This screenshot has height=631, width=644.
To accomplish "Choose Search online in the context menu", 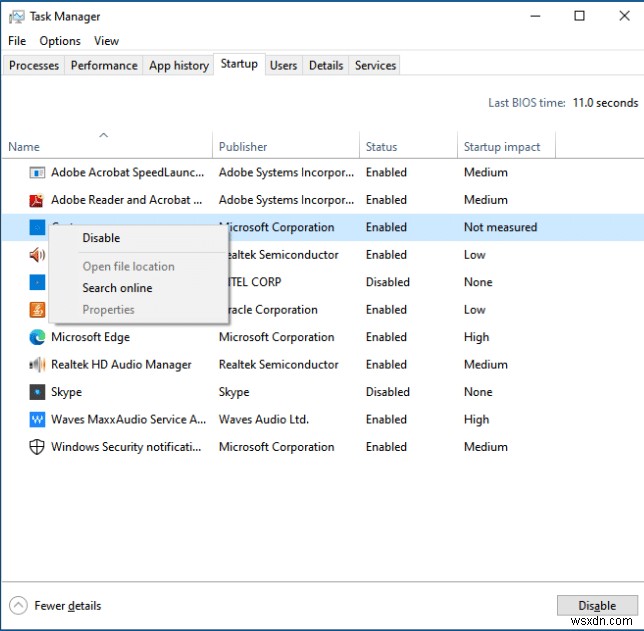I will [138, 288].
